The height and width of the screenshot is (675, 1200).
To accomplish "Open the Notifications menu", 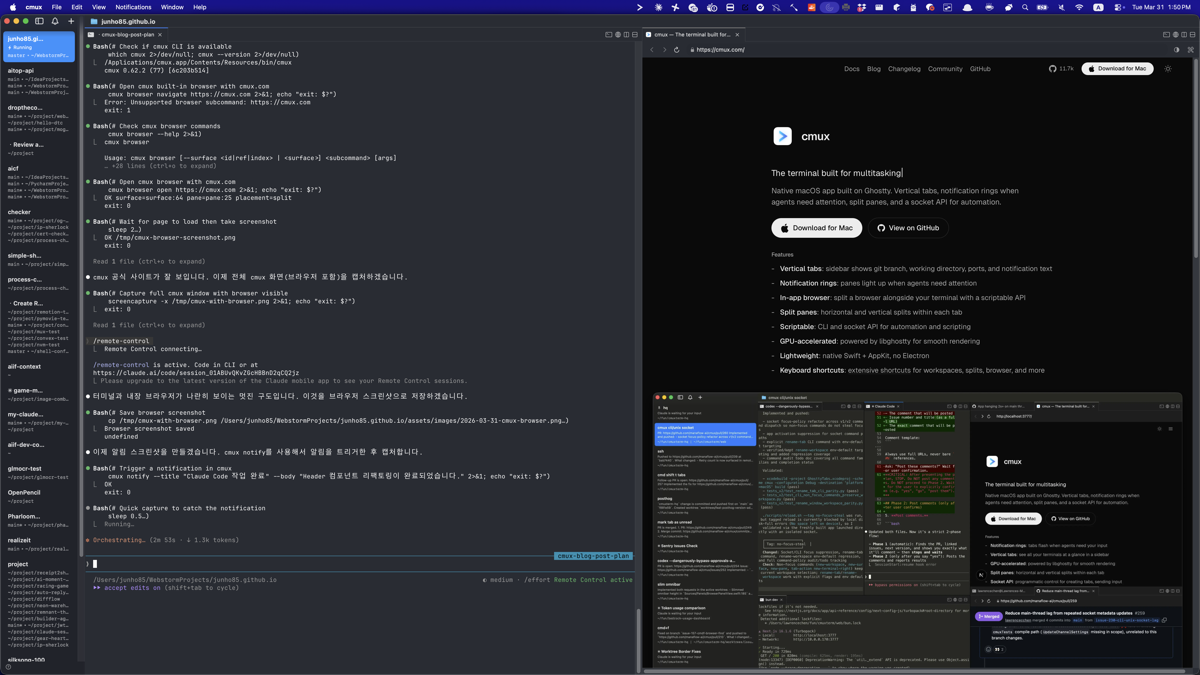I will click(x=133, y=7).
